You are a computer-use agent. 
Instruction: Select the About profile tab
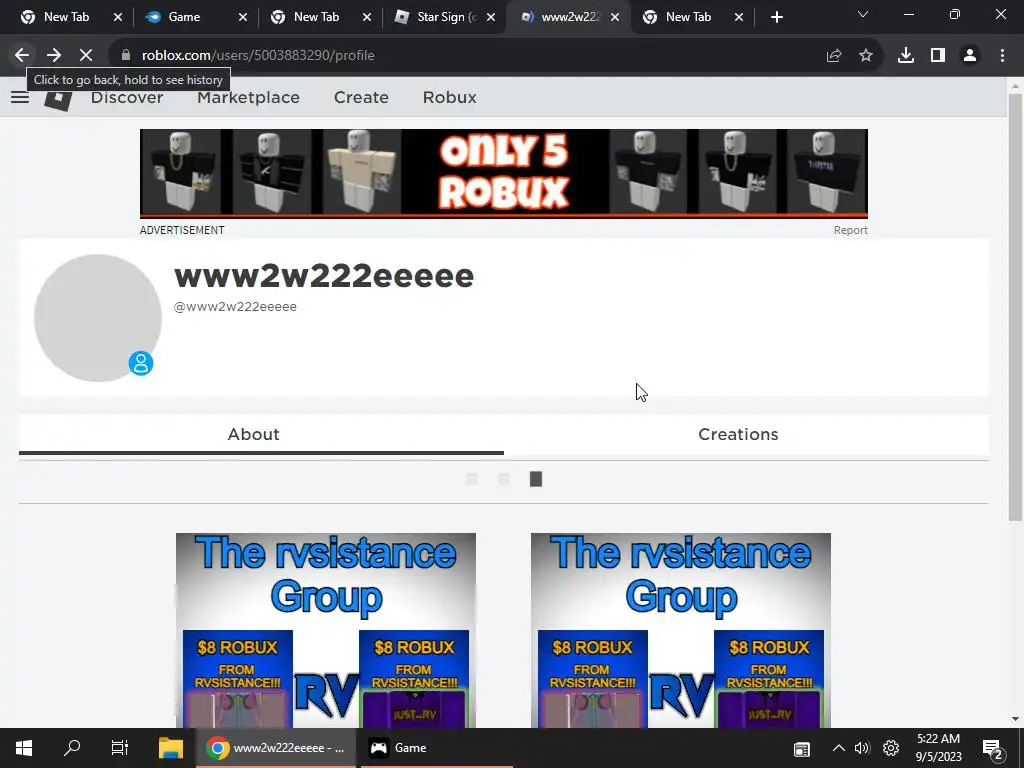pos(253,434)
